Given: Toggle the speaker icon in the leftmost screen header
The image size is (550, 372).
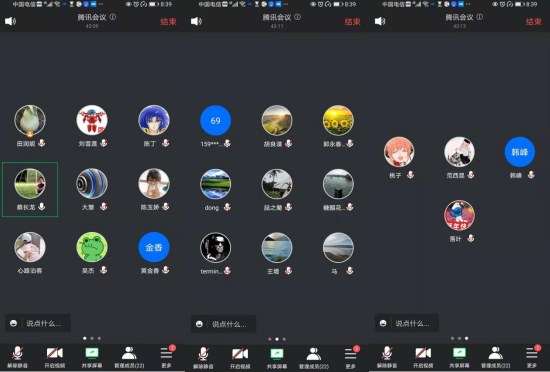Looking at the screenshot, I should tap(11, 21).
